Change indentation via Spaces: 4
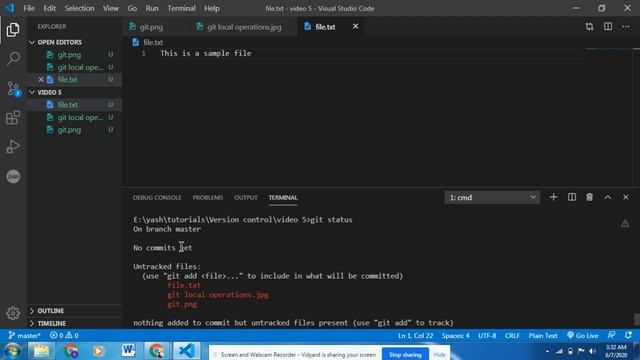 (x=455, y=336)
